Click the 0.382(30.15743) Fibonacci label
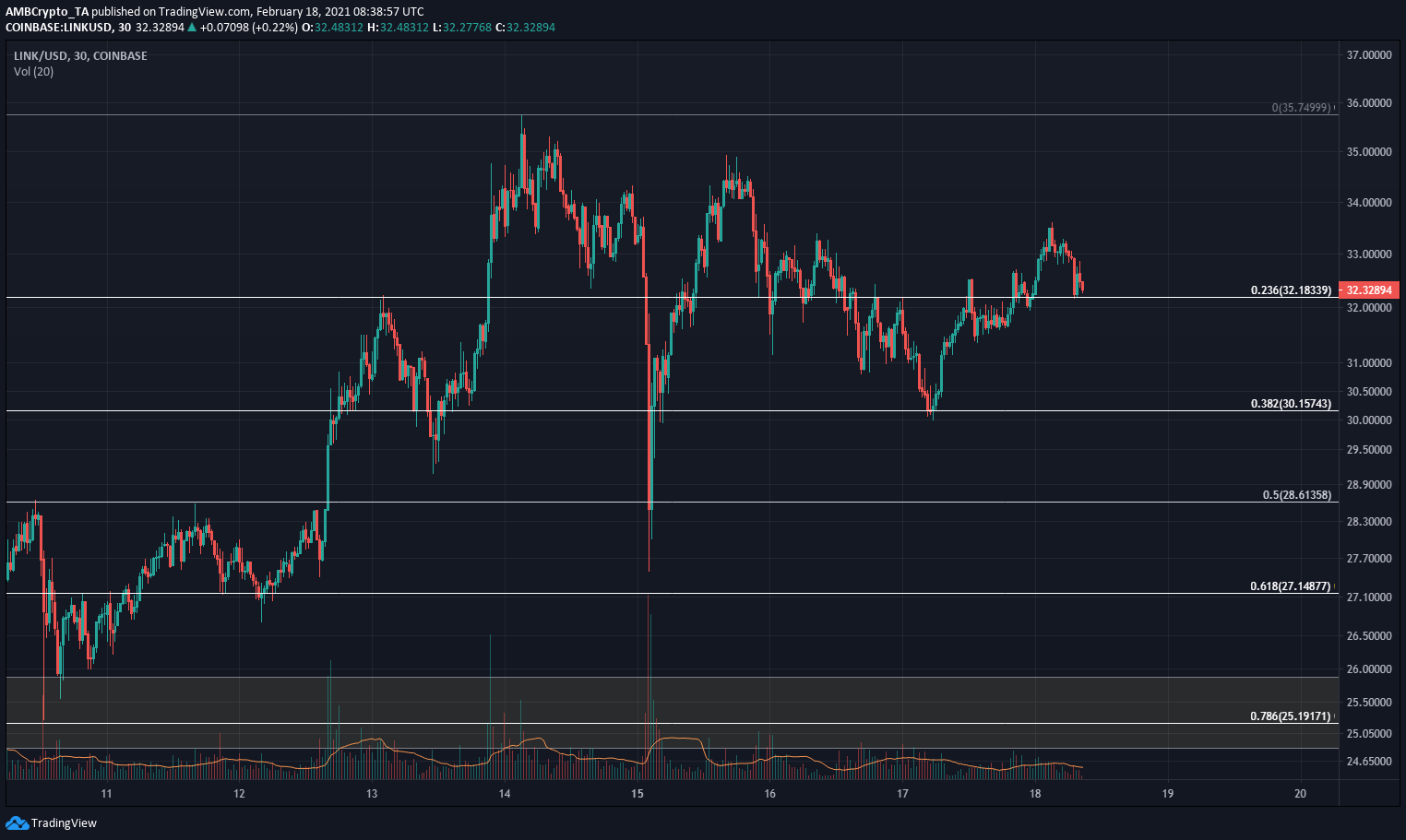1406x840 pixels. tap(1291, 404)
